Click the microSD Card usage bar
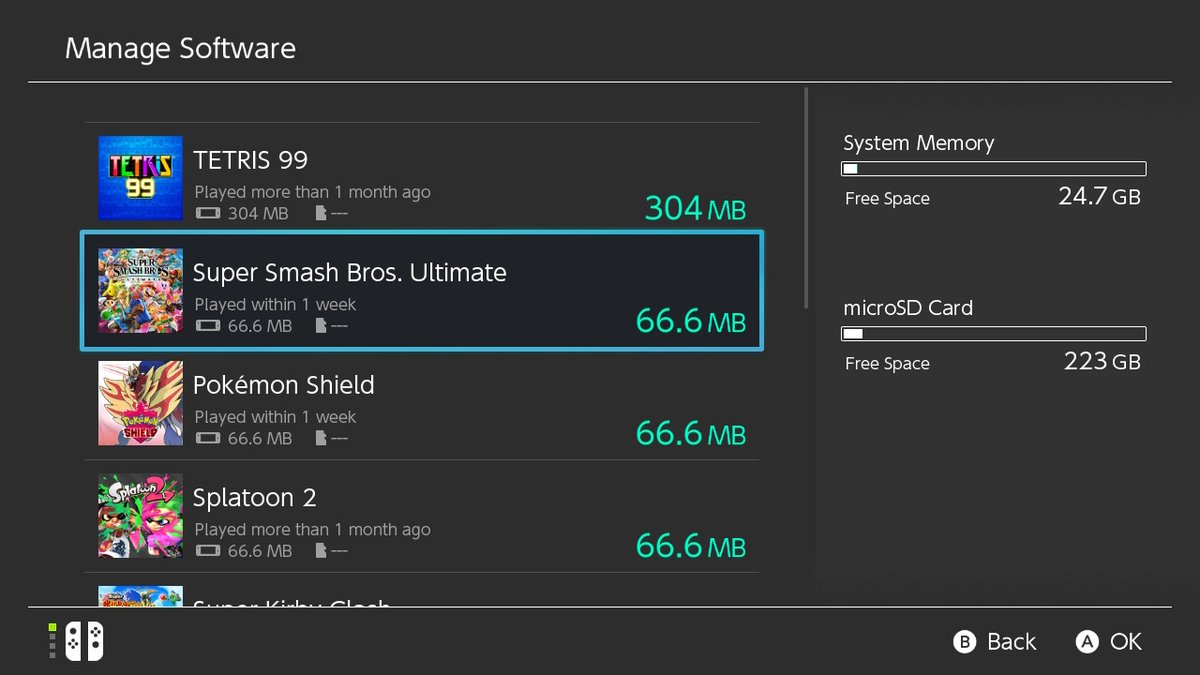The height and width of the screenshot is (675, 1200). 994,334
